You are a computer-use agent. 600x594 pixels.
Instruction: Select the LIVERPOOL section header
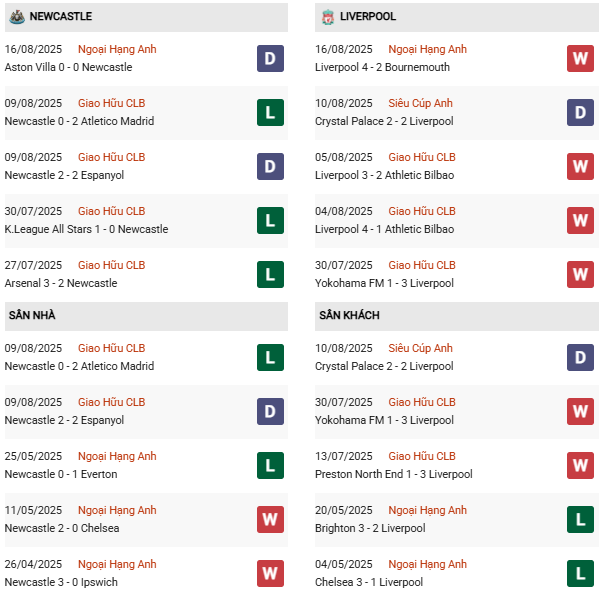tap(368, 17)
